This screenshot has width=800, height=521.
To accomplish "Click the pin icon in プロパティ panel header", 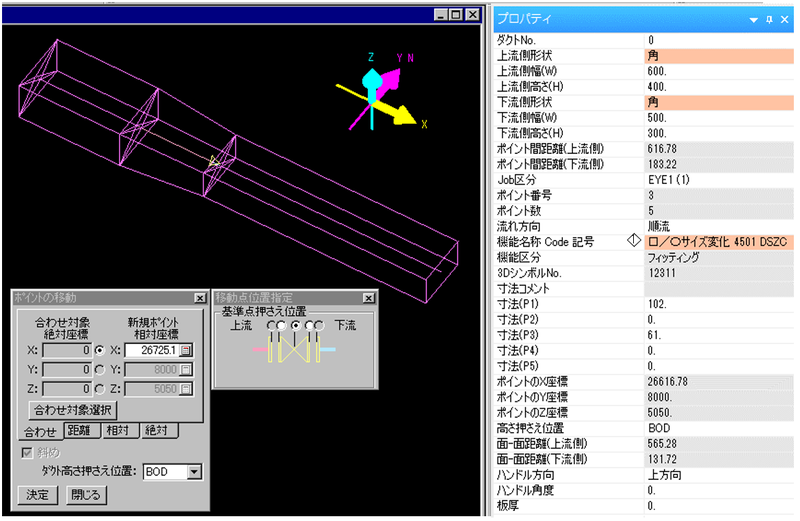I will (768, 19).
